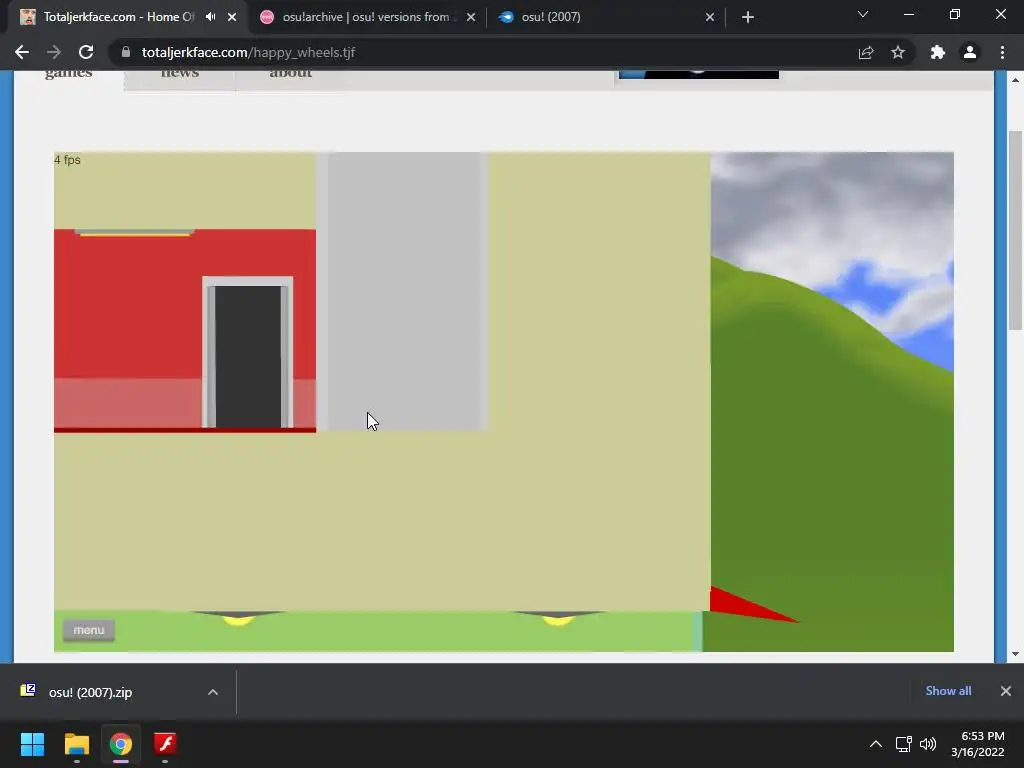Click the browser back arrow
Image resolution: width=1024 pixels, height=768 pixels.
pyautogui.click(x=22, y=52)
